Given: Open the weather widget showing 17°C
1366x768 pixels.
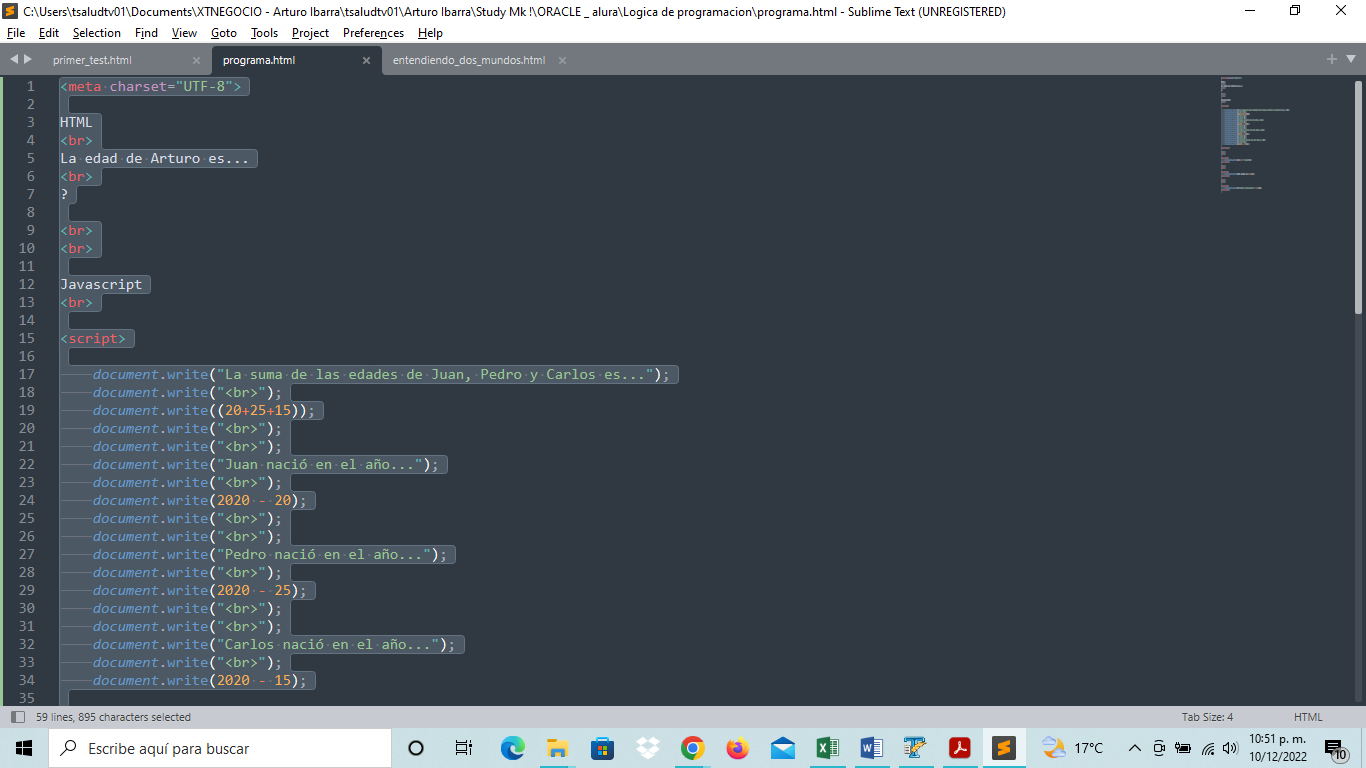Looking at the screenshot, I should pyautogui.click(x=1073, y=748).
